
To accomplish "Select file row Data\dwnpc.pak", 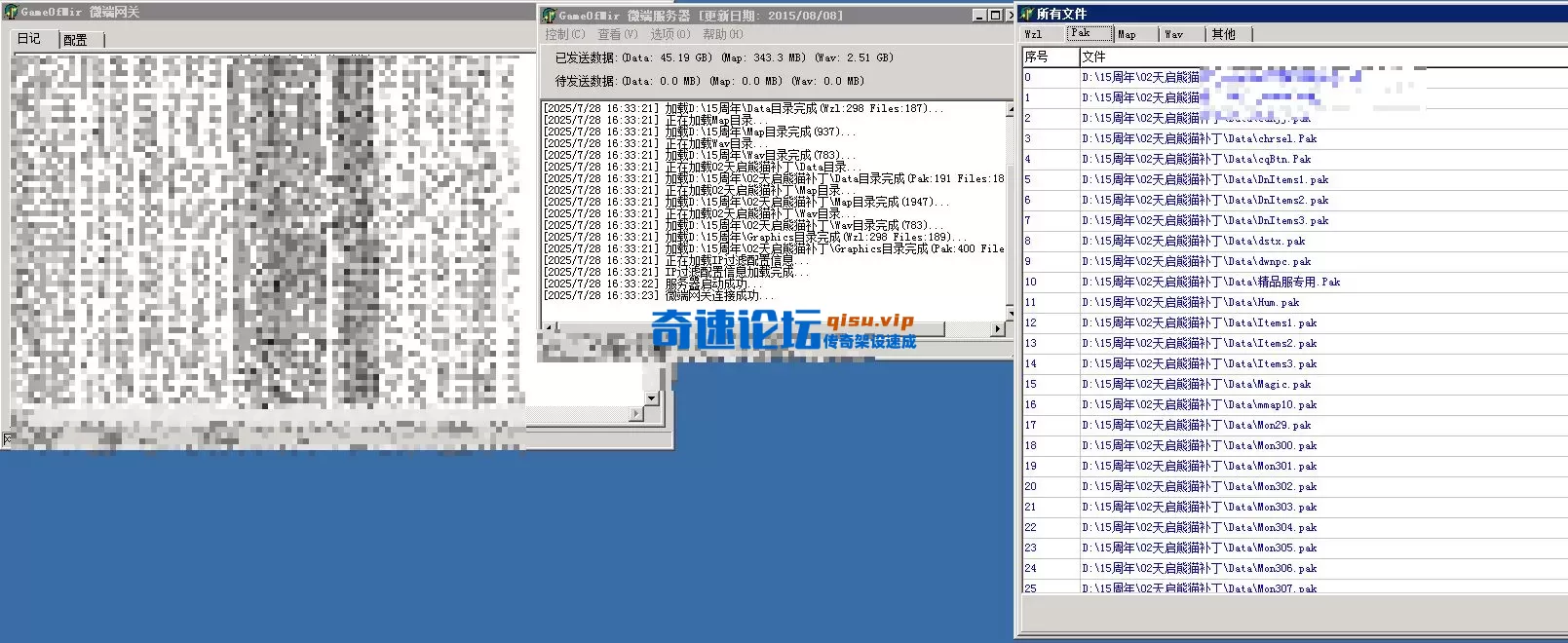I will [1294, 261].
